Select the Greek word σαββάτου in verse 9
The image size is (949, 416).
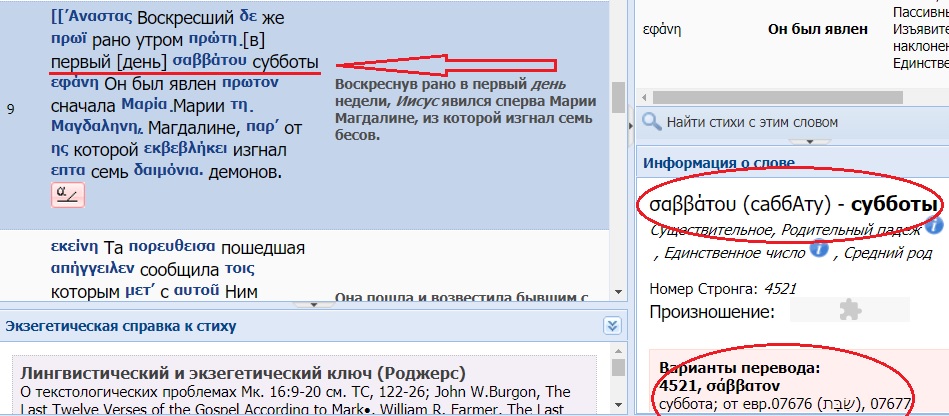pos(210,61)
